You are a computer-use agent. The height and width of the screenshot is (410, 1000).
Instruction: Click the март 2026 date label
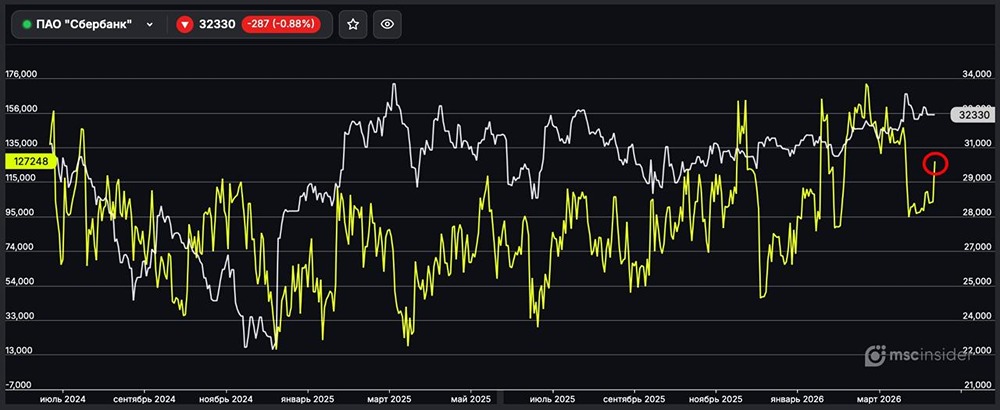point(879,399)
